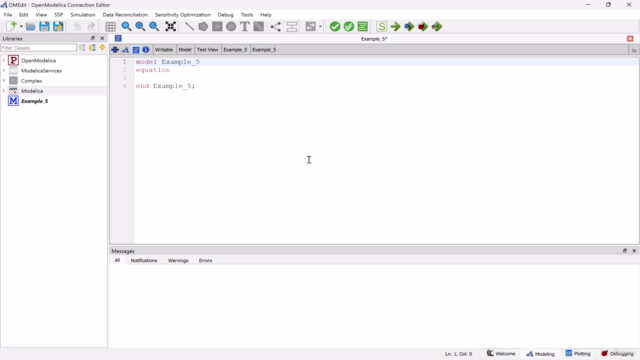Click Simulate with Transformational Debugger icon

click(x=409, y=27)
